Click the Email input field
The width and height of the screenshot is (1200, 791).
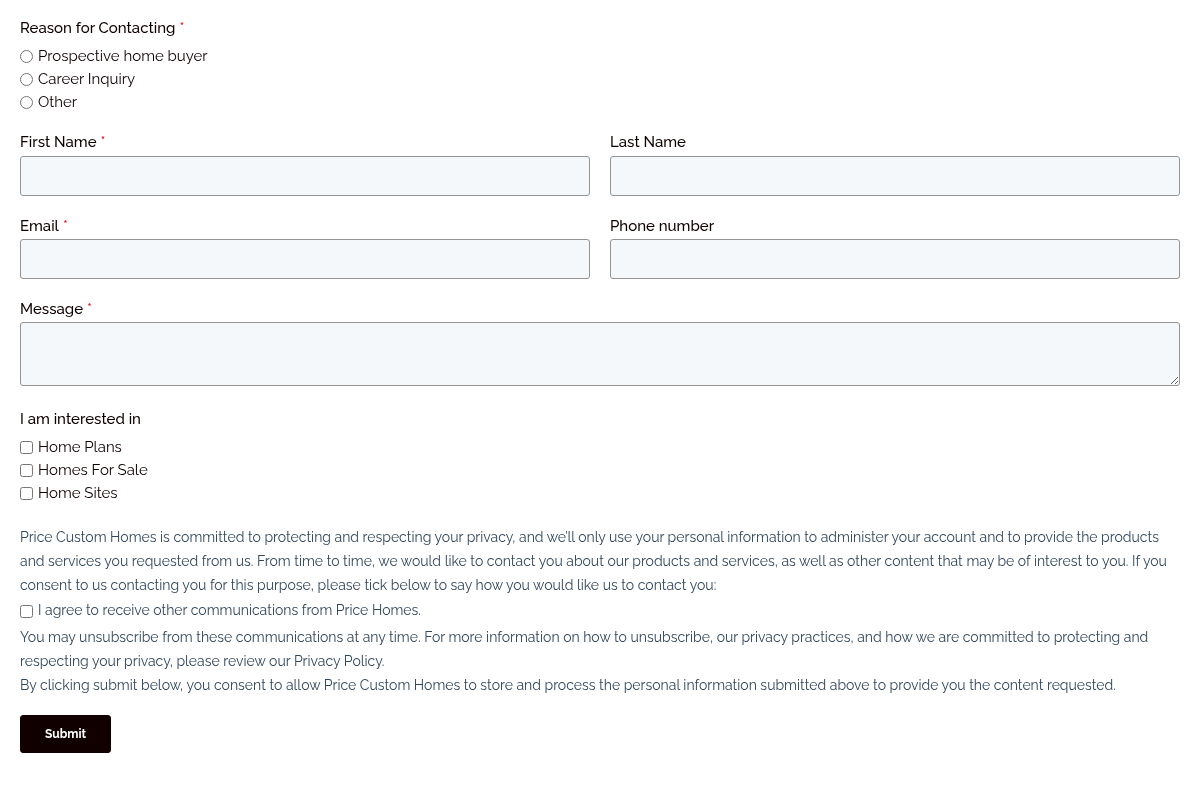(x=305, y=259)
